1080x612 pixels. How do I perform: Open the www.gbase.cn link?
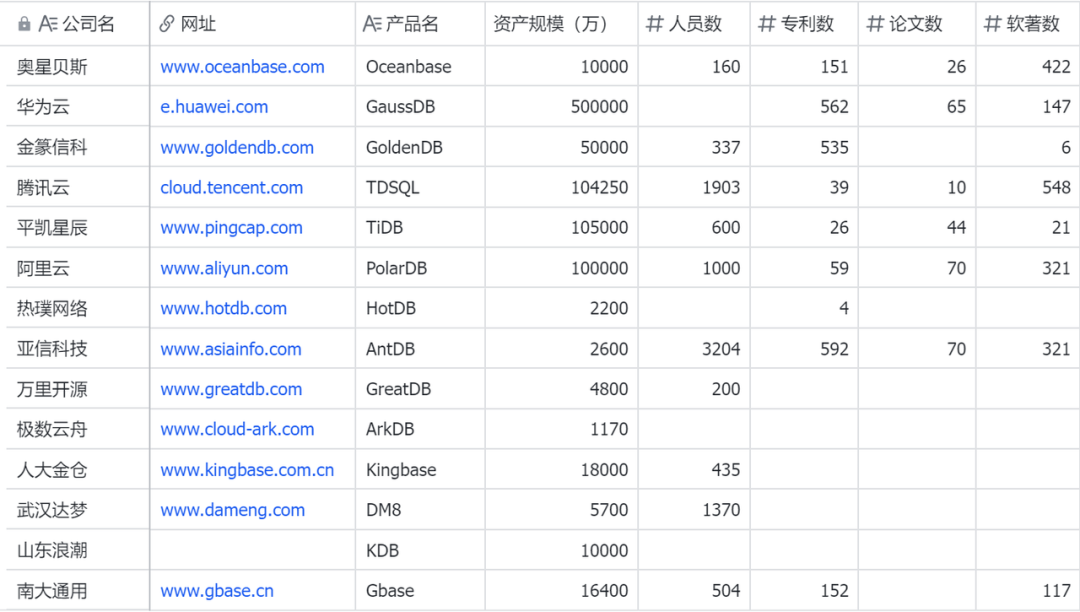[216, 590]
